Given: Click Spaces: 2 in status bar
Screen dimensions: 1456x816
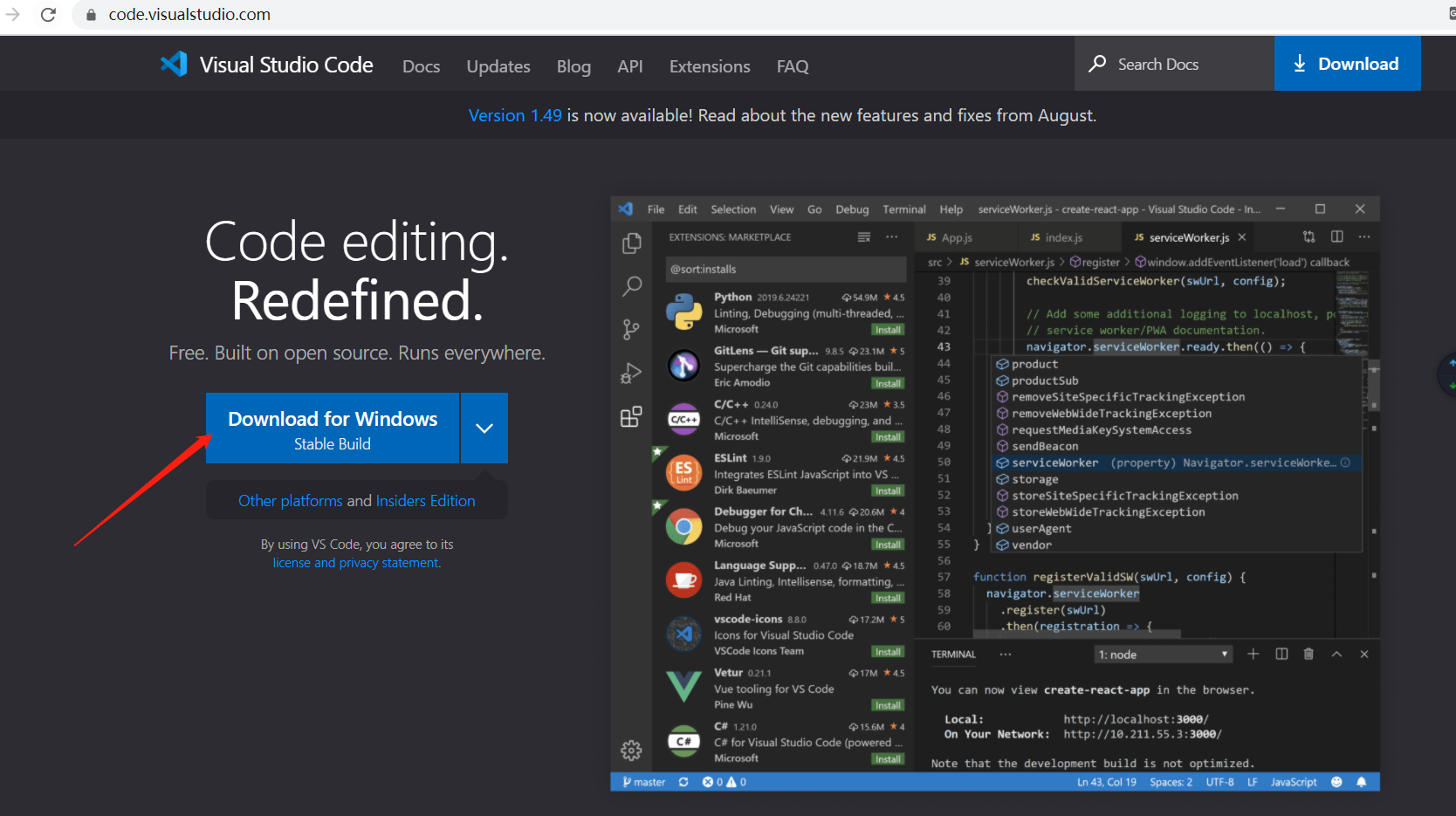Looking at the screenshot, I should pyautogui.click(x=1171, y=782).
